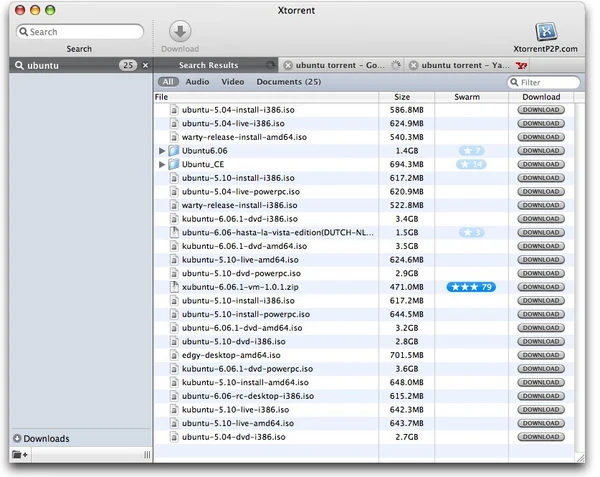The image size is (600, 477).
Task: Select the ubuntu search in sidebar
Action: click(x=81, y=65)
